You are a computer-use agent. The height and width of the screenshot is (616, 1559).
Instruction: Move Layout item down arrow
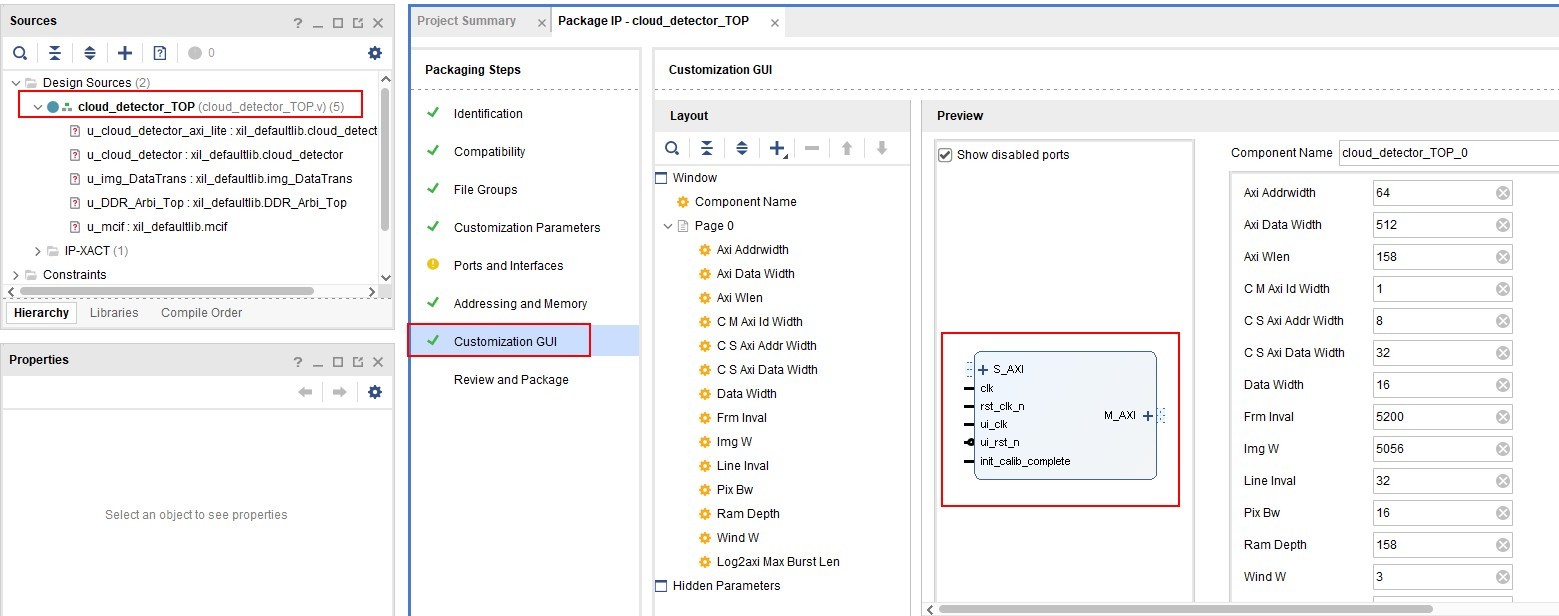pyautogui.click(x=881, y=148)
